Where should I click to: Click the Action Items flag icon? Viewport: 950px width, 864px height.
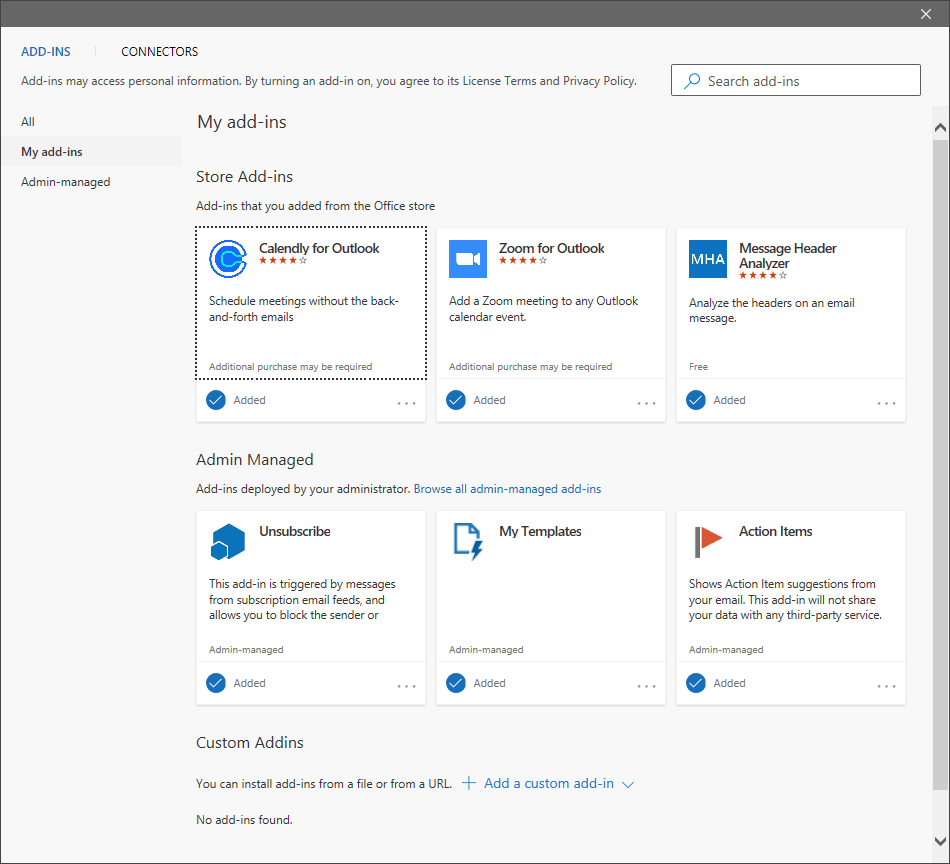click(x=708, y=541)
